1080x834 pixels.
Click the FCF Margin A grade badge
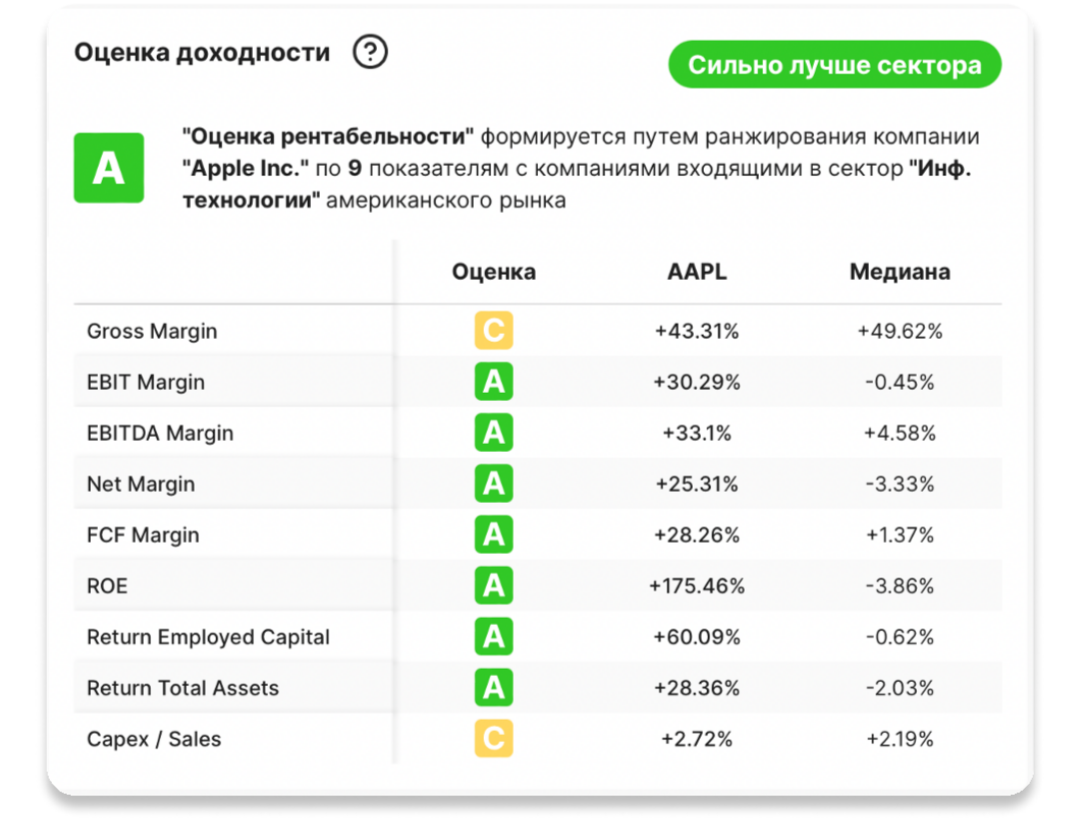(494, 535)
